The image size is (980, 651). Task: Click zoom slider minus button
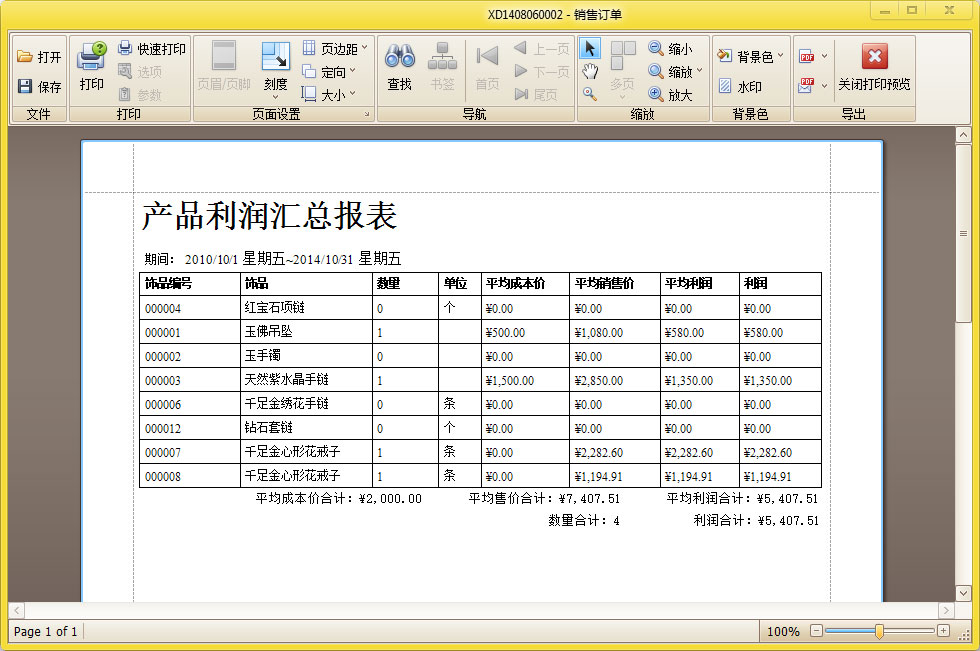pyautogui.click(x=816, y=631)
